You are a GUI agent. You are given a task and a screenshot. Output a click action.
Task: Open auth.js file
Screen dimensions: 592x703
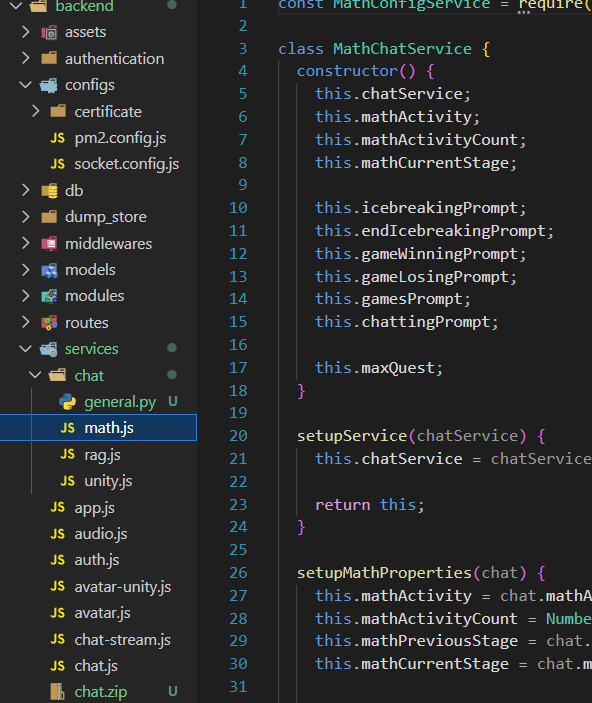coord(97,560)
